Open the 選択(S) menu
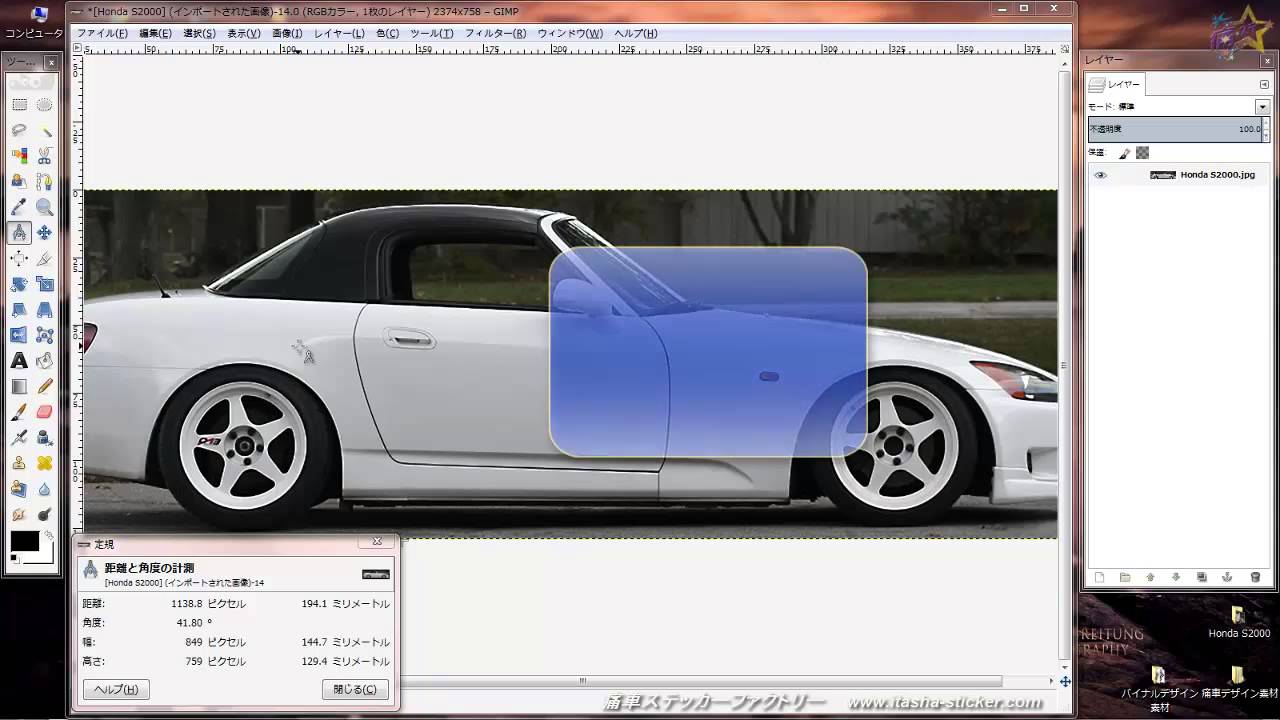 pos(199,33)
